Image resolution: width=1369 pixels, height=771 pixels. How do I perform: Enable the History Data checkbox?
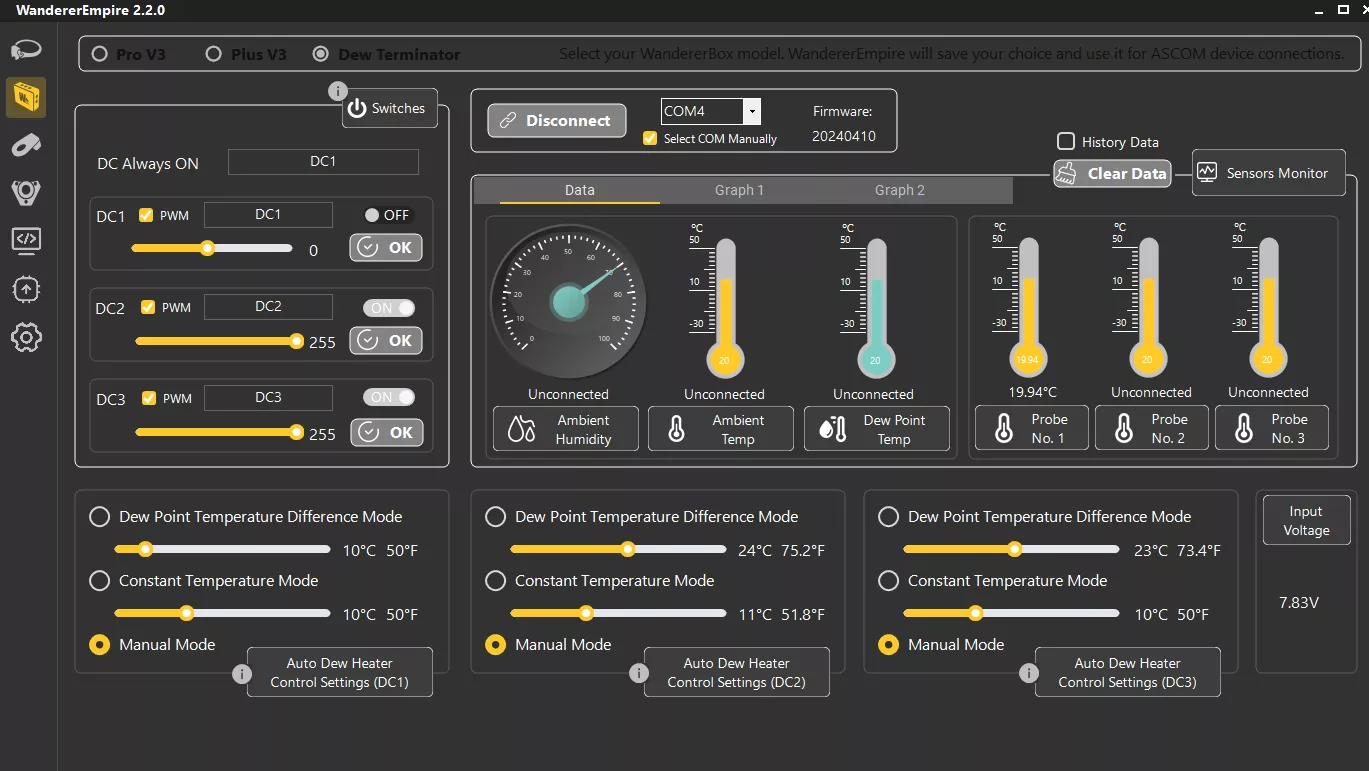click(x=1066, y=142)
